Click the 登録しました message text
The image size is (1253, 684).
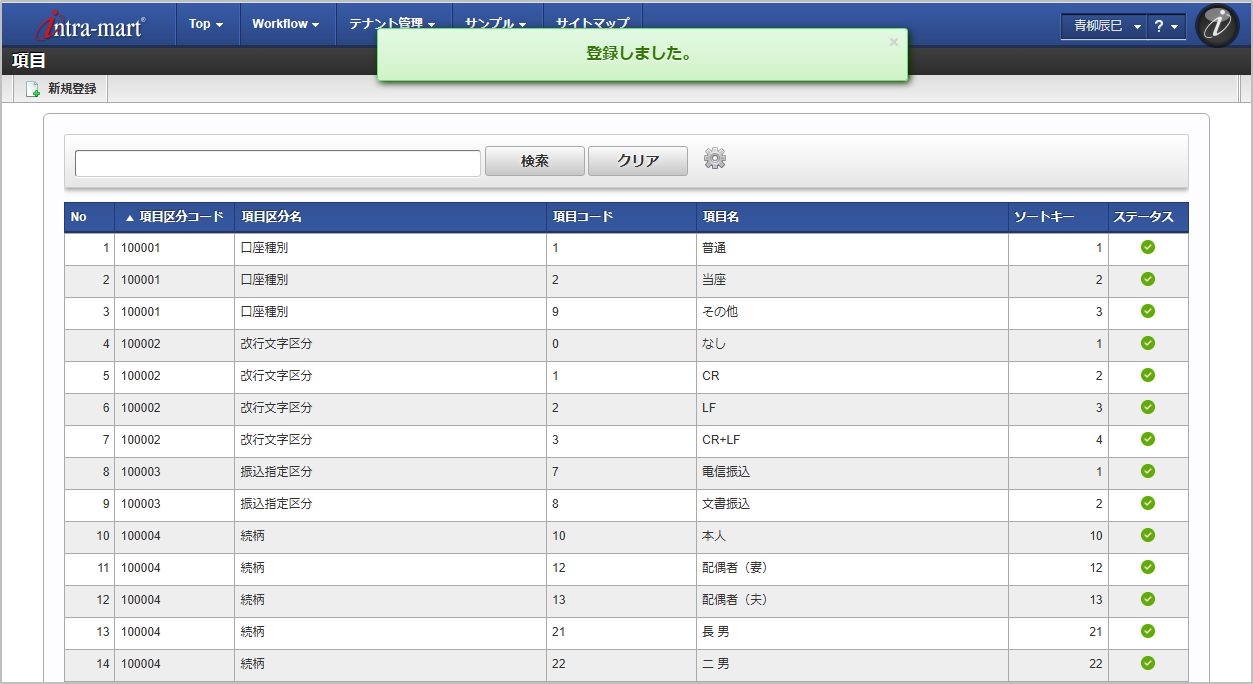pos(639,54)
